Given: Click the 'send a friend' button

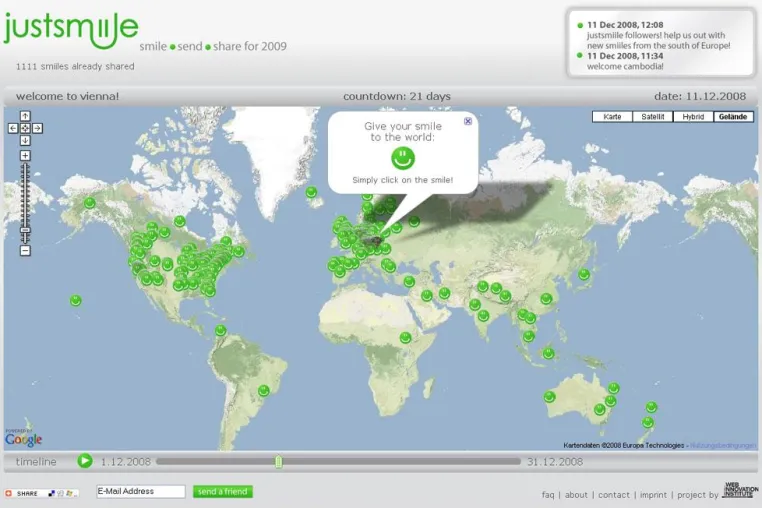Looking at the screenshot, I should click(223, 491).
